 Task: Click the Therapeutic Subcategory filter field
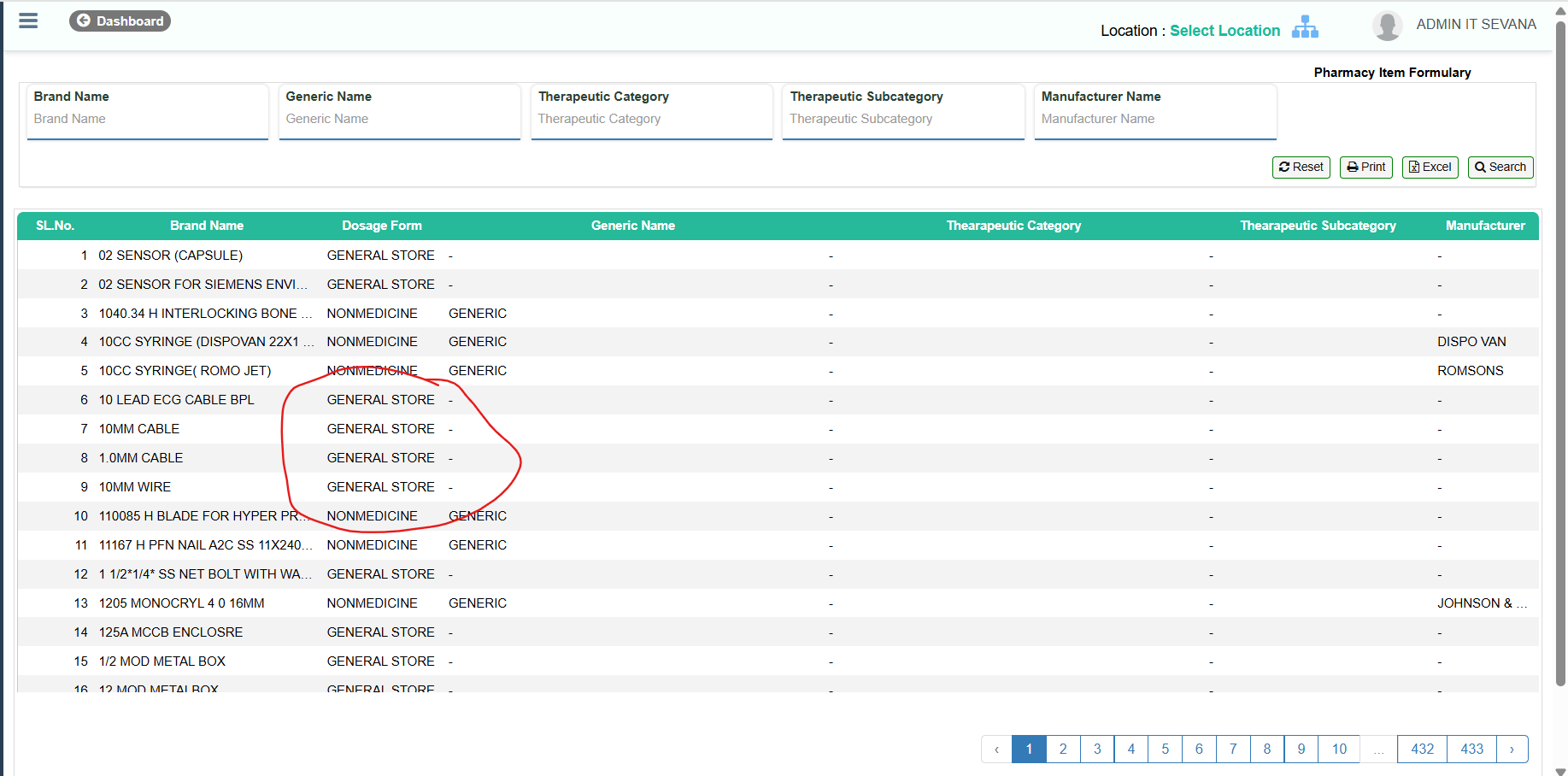coord(902,119)
